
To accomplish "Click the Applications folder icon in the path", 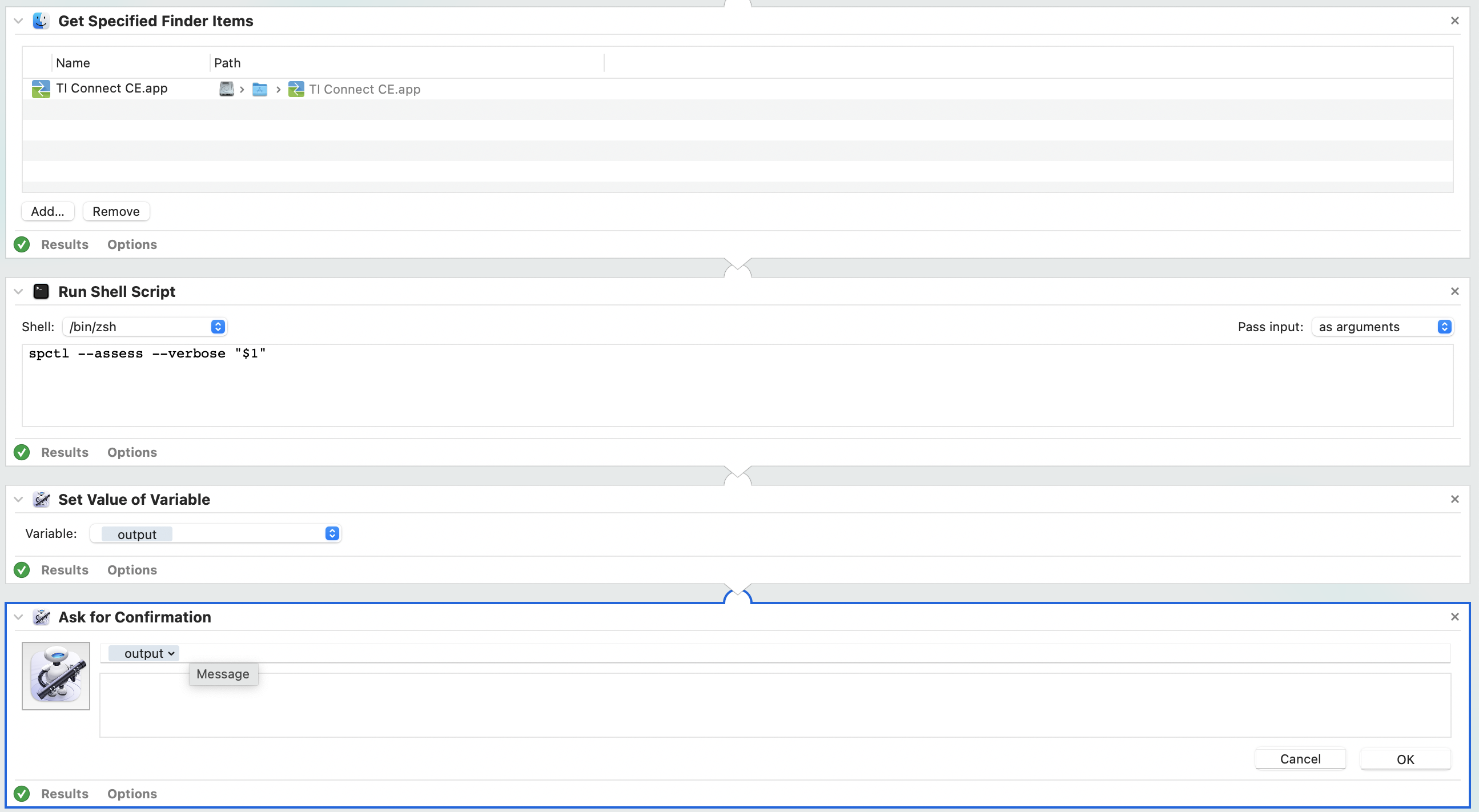I will click(259, 89).
